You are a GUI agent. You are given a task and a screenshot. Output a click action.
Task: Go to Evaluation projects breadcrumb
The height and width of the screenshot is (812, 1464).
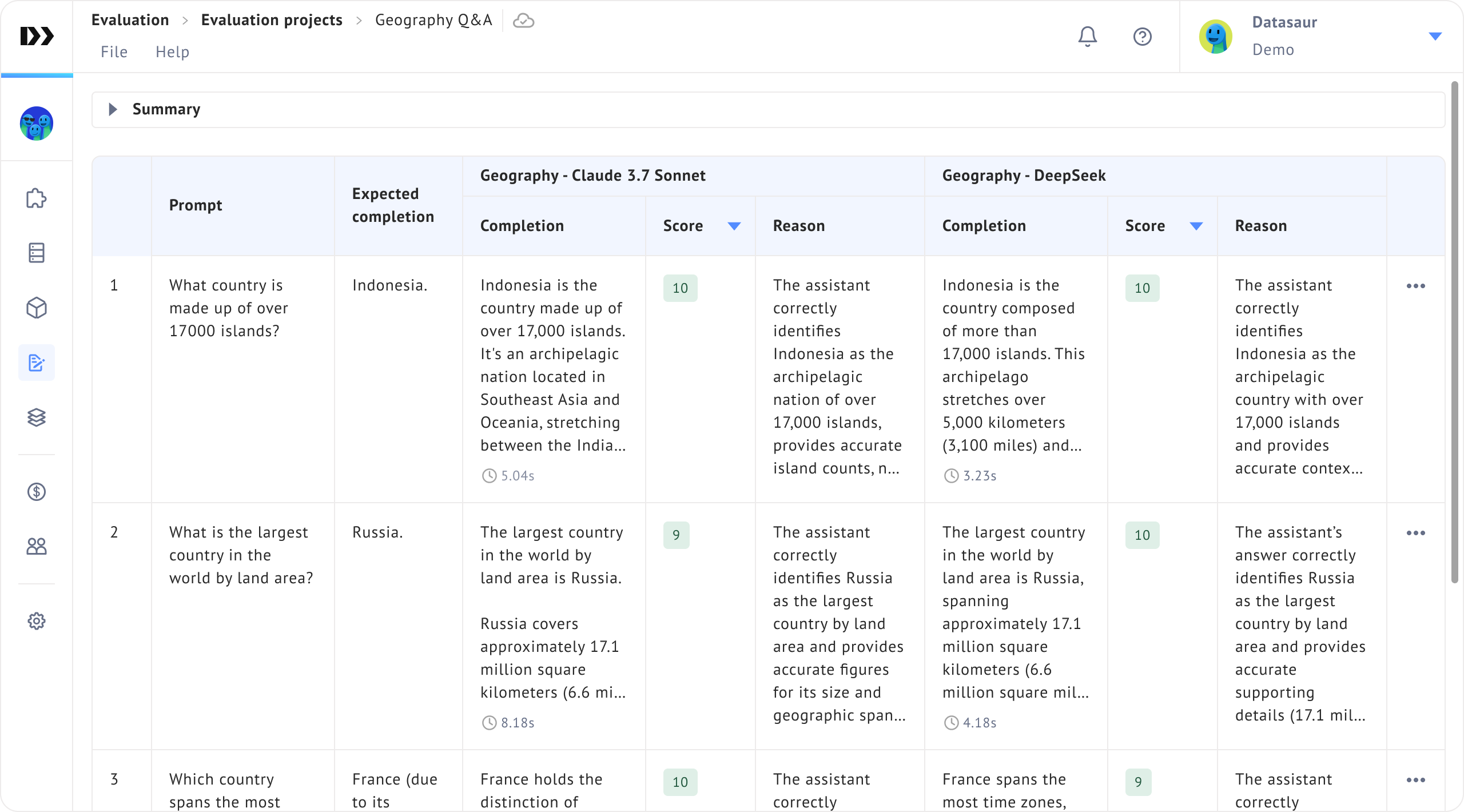(272, 20)
